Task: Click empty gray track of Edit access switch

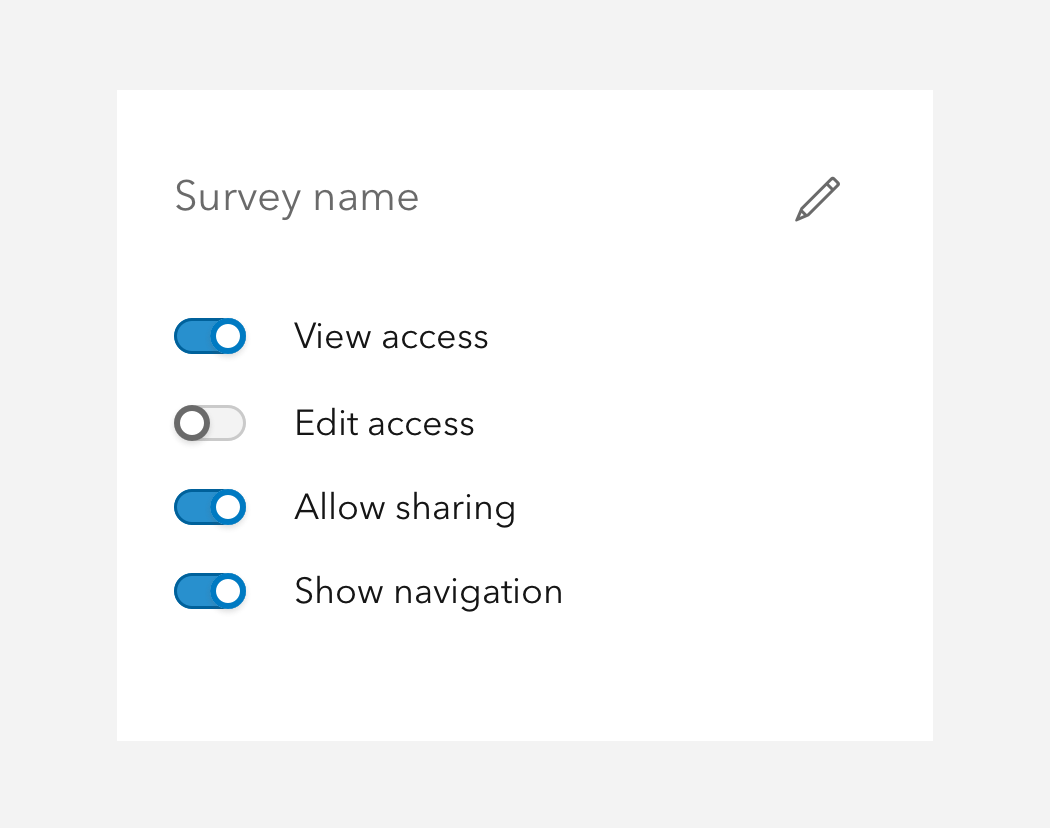Action: (228, 423)
